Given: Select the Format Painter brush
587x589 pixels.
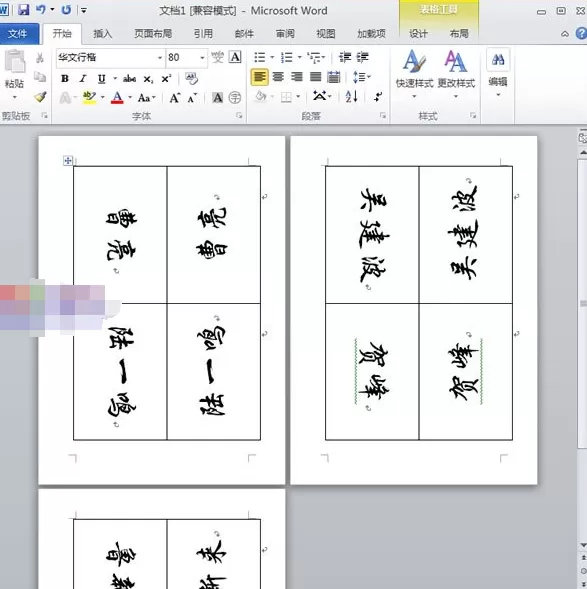Looking at the screenshot, I should [x=40, y=97].
